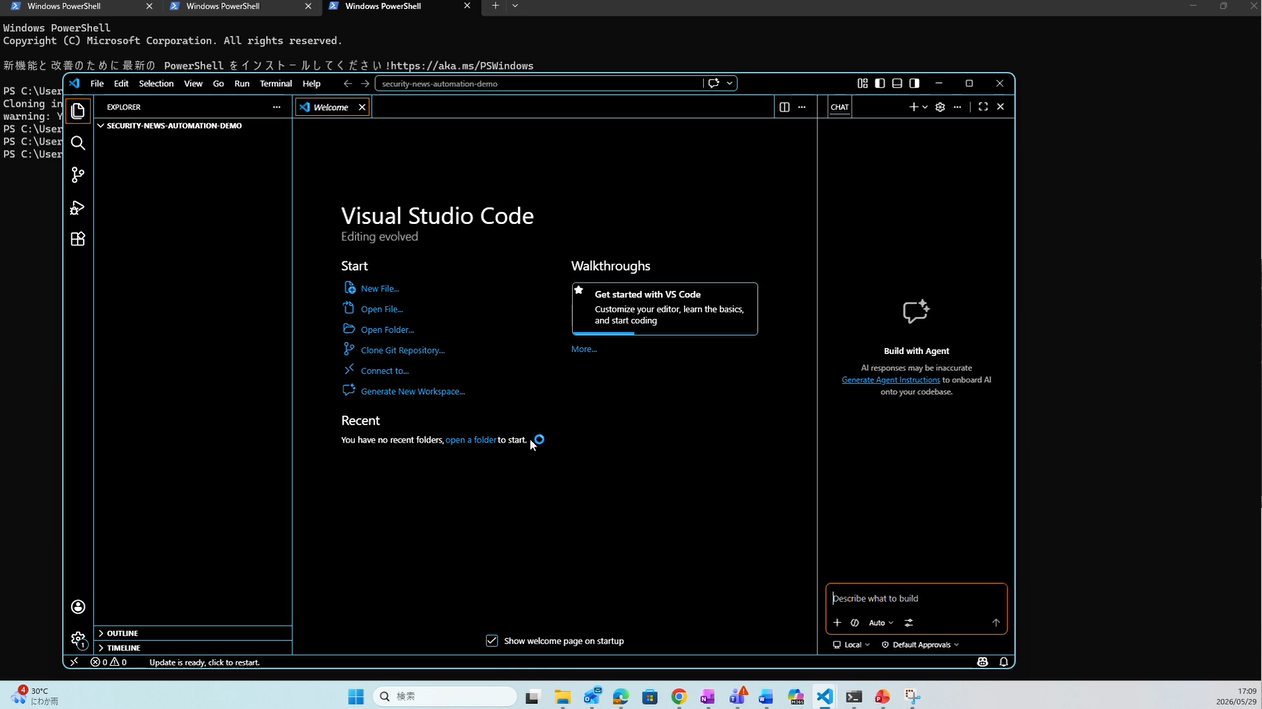Click the Open Folder... link
Image resolution: width=1262 pixels, height=709 pixels.
(x=387, y=330)
